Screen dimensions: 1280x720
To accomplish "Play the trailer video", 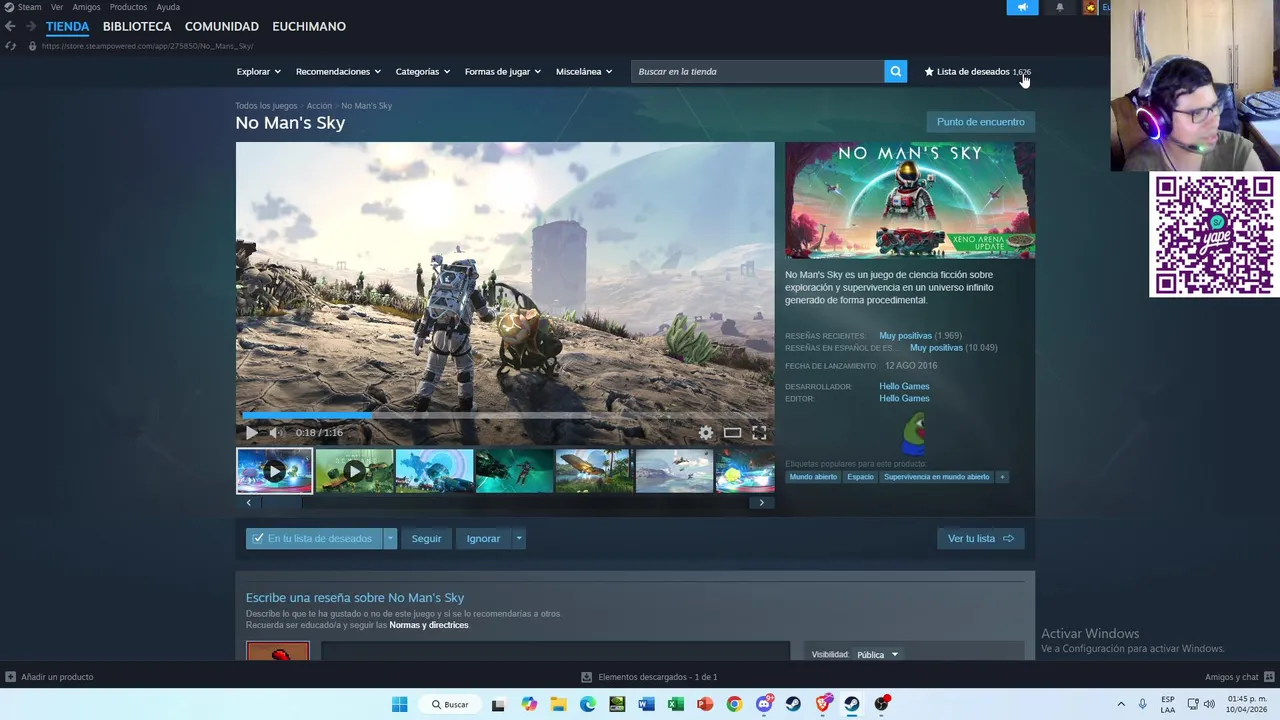I will point(251,432).
